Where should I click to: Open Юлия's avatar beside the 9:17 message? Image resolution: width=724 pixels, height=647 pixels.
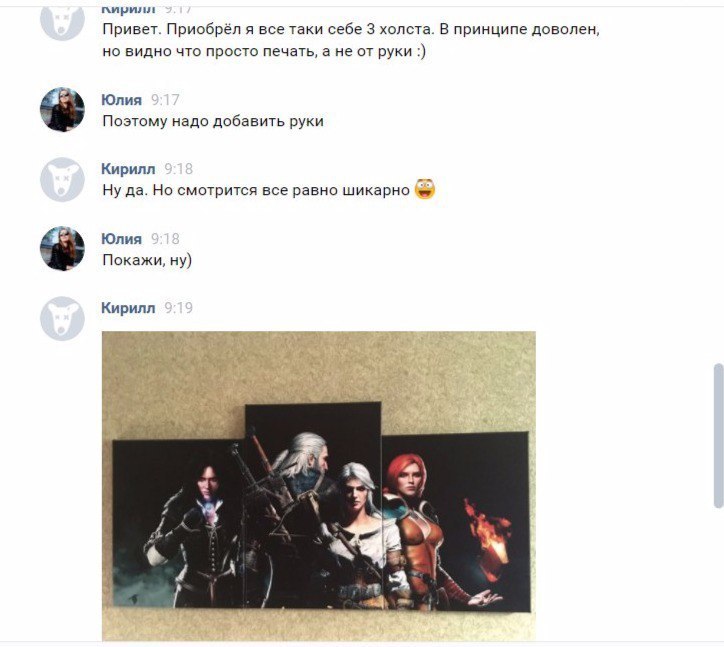62,109
